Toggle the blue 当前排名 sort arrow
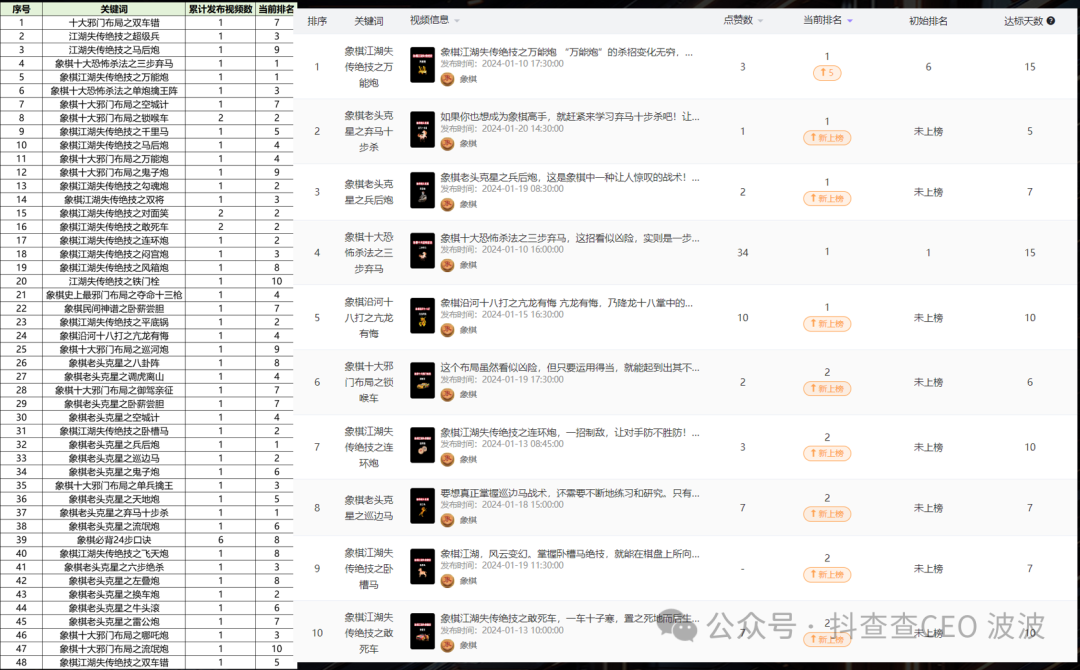Screen dimensions: 1080x670 [850, 21]
